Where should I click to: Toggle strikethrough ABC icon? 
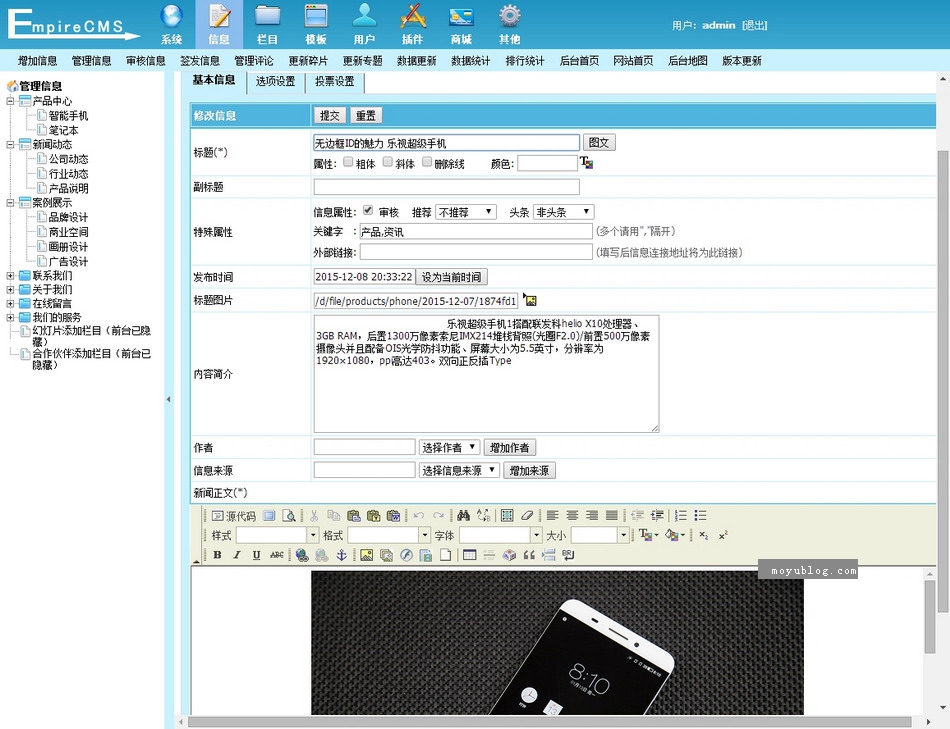pyautogui.click(x=276, y=554)
